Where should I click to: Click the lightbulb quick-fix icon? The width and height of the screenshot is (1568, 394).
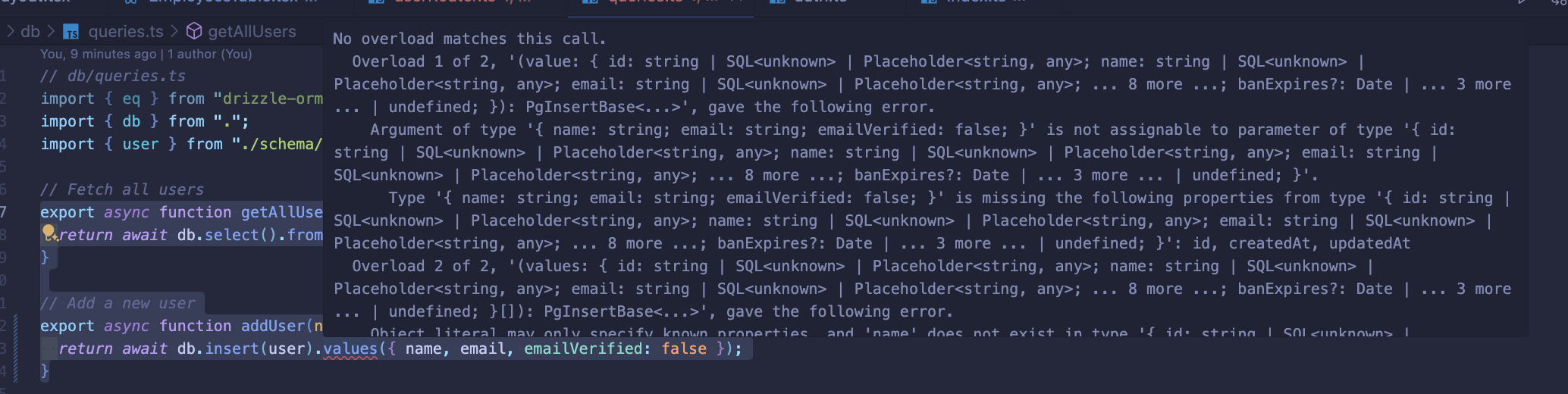pos(49,232)
